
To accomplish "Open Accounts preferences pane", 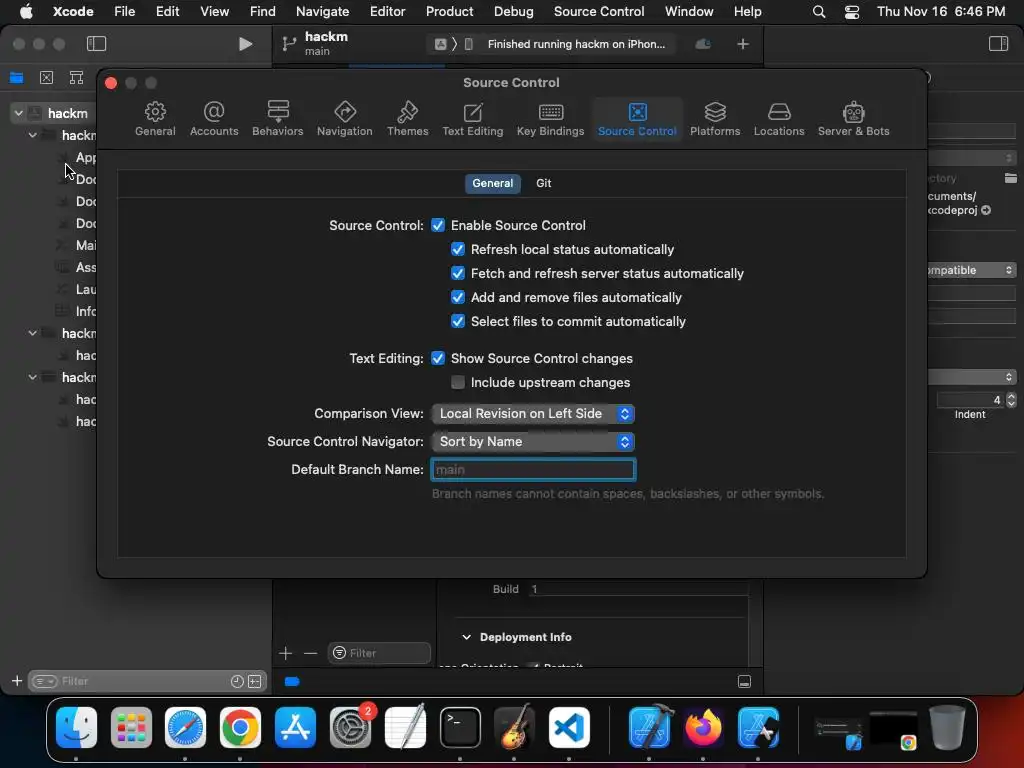I will 214,119.
